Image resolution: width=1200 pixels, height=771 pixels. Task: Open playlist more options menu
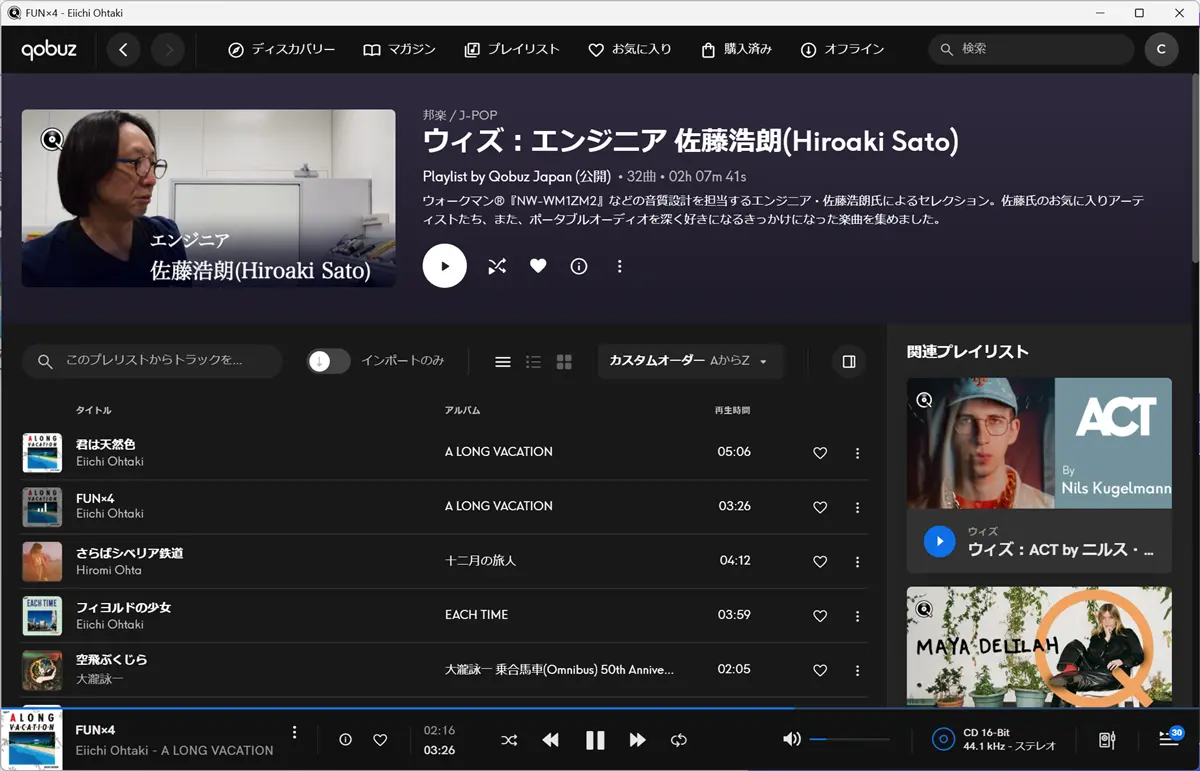[x=619, y=266]
